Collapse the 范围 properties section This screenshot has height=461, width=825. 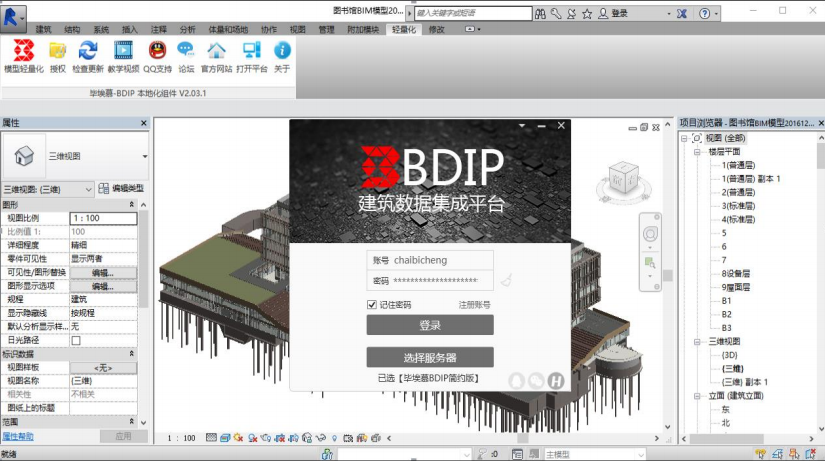(x=132, y=422)
